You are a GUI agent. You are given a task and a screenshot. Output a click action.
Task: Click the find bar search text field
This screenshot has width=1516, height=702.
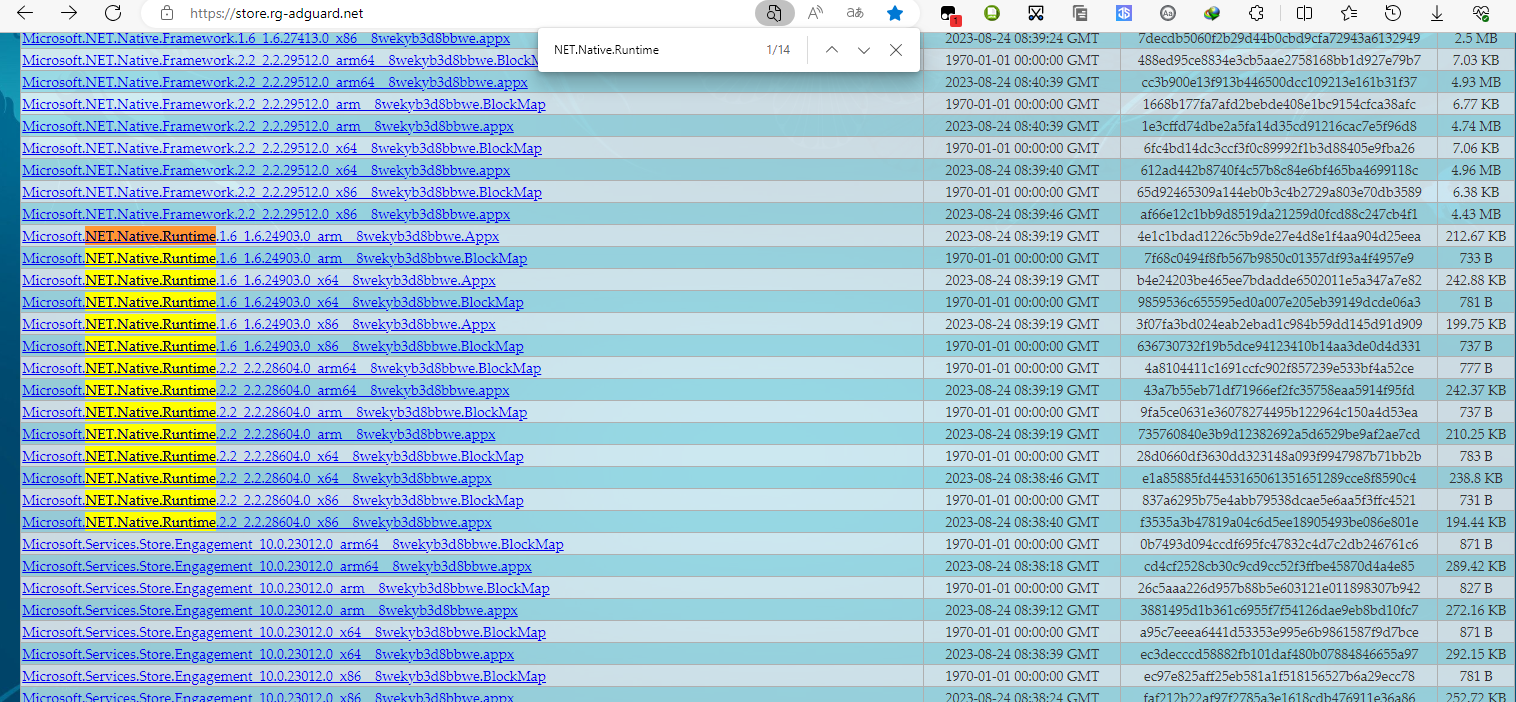point(650,50)
